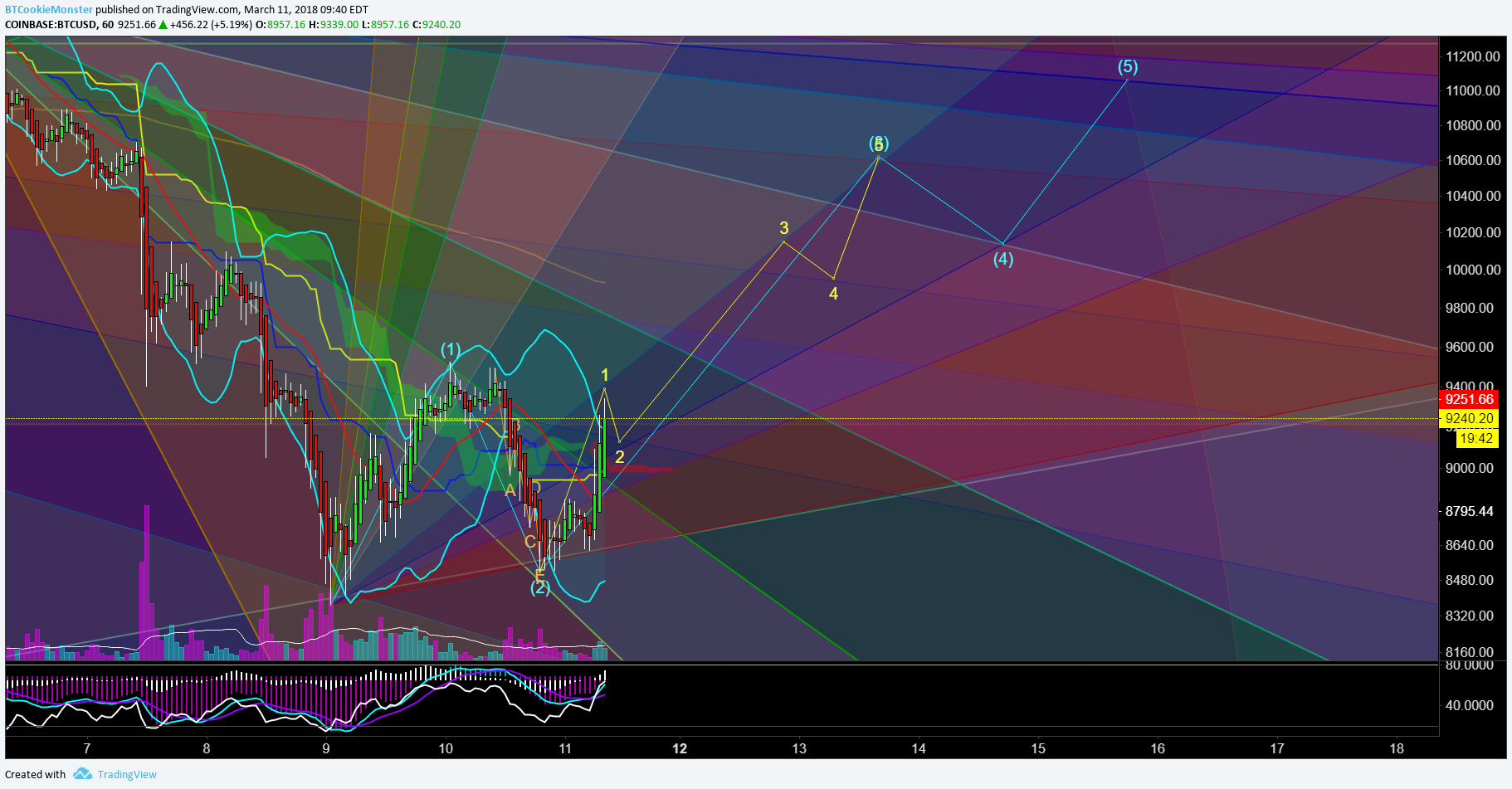Image resolution: width=1512 pixels, height=789 pixels.
Task: Select the orange A correction label
Action: 510,491
